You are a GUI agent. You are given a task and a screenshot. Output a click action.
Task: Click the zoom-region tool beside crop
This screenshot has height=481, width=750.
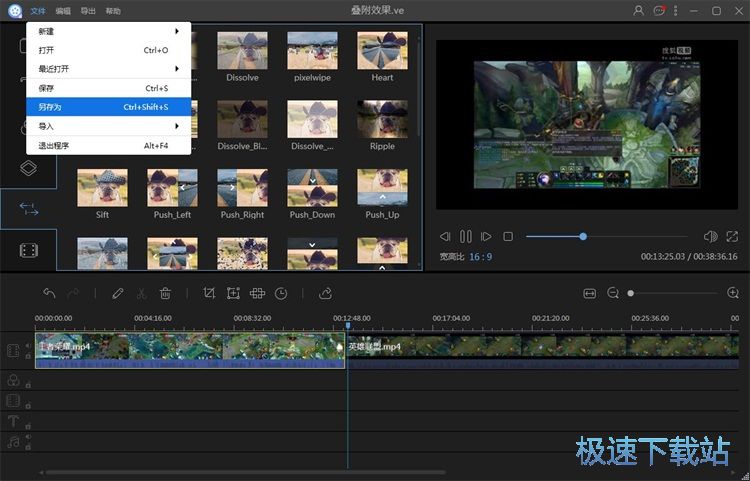[x=233, y=293]
